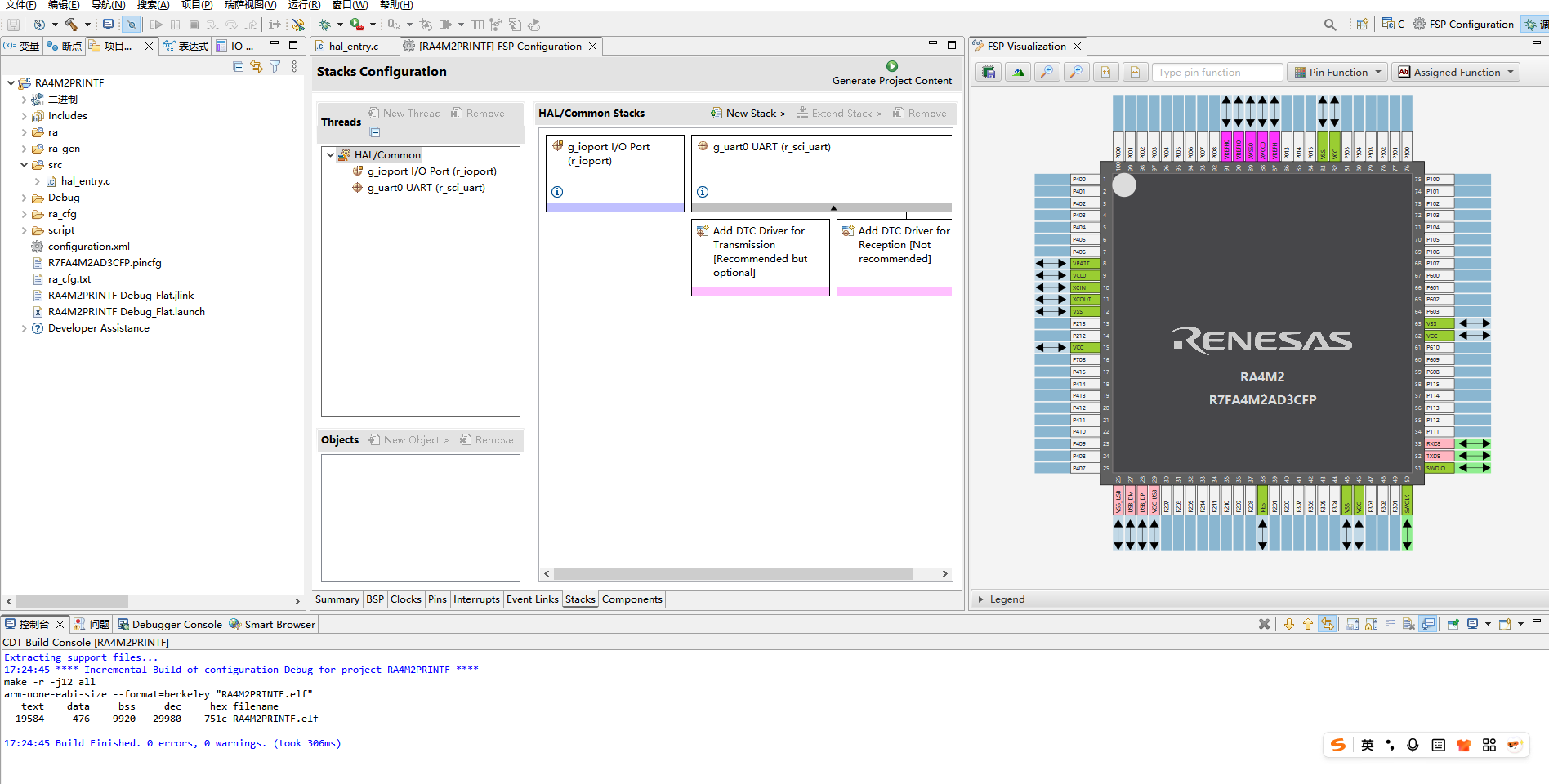Image resolution: width=1549 pixels, height=784 pixels.
Task: Open the Pin Function dropdown
Action: pos(1337,72)
